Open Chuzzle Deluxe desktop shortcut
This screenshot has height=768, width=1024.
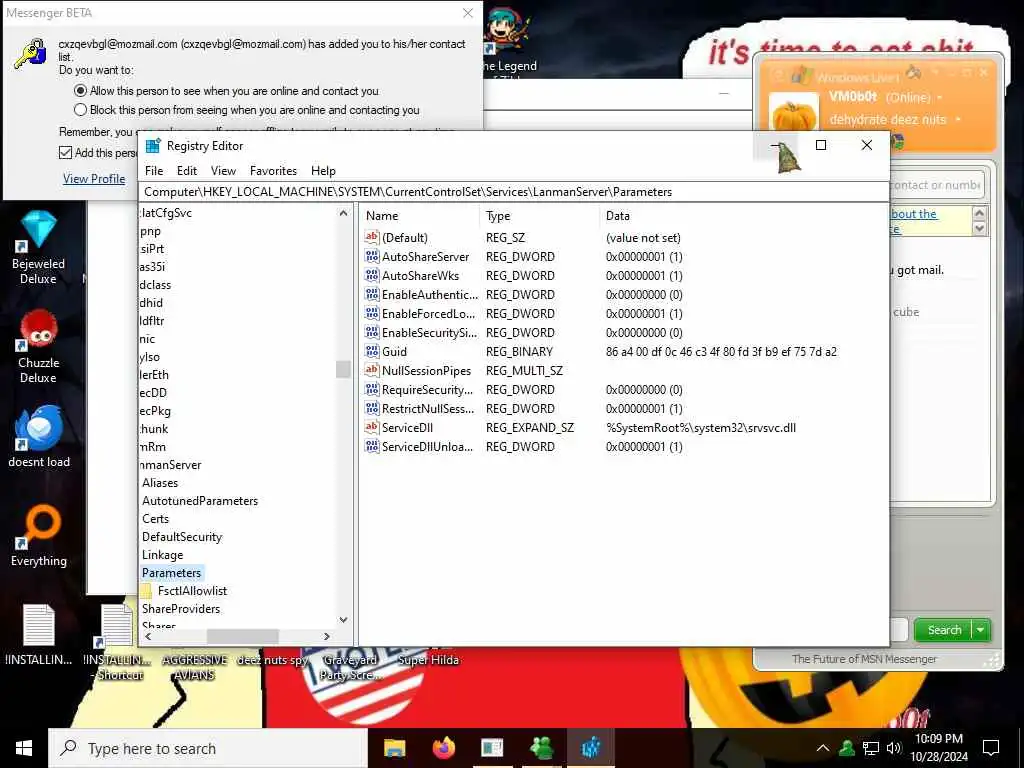coord(39,346)
